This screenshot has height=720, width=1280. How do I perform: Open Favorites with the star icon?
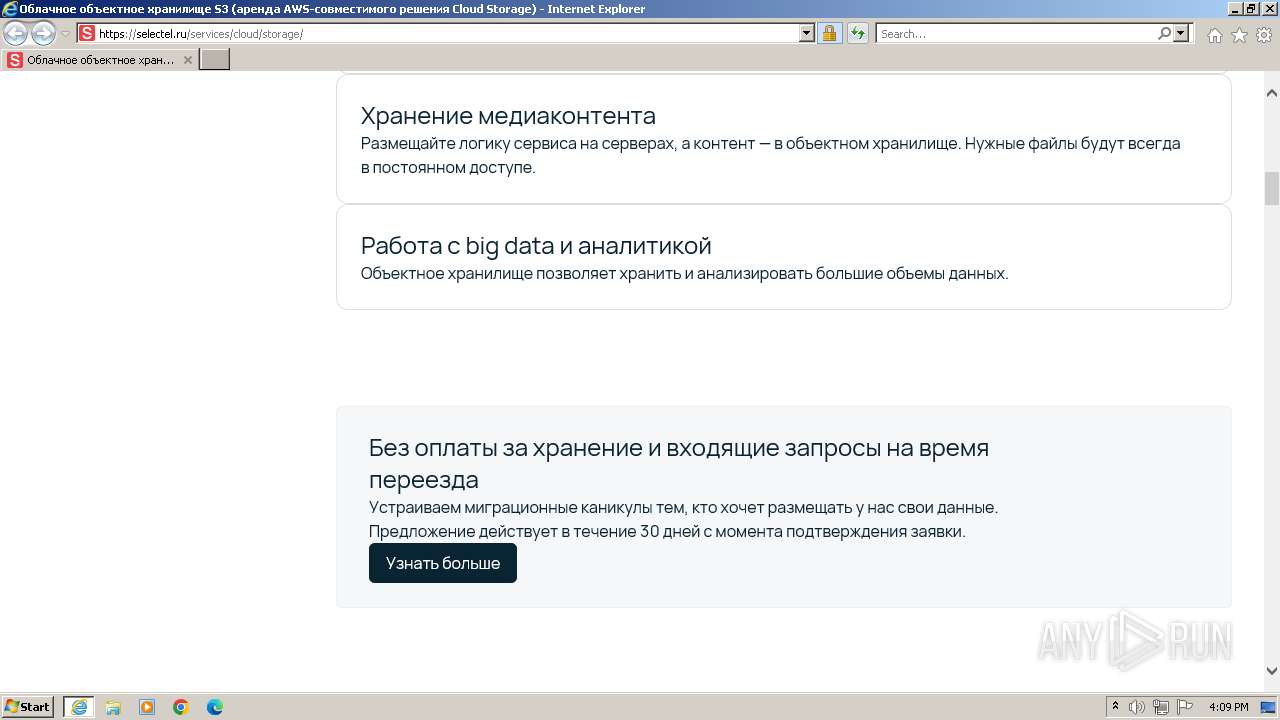[1239, 35]
